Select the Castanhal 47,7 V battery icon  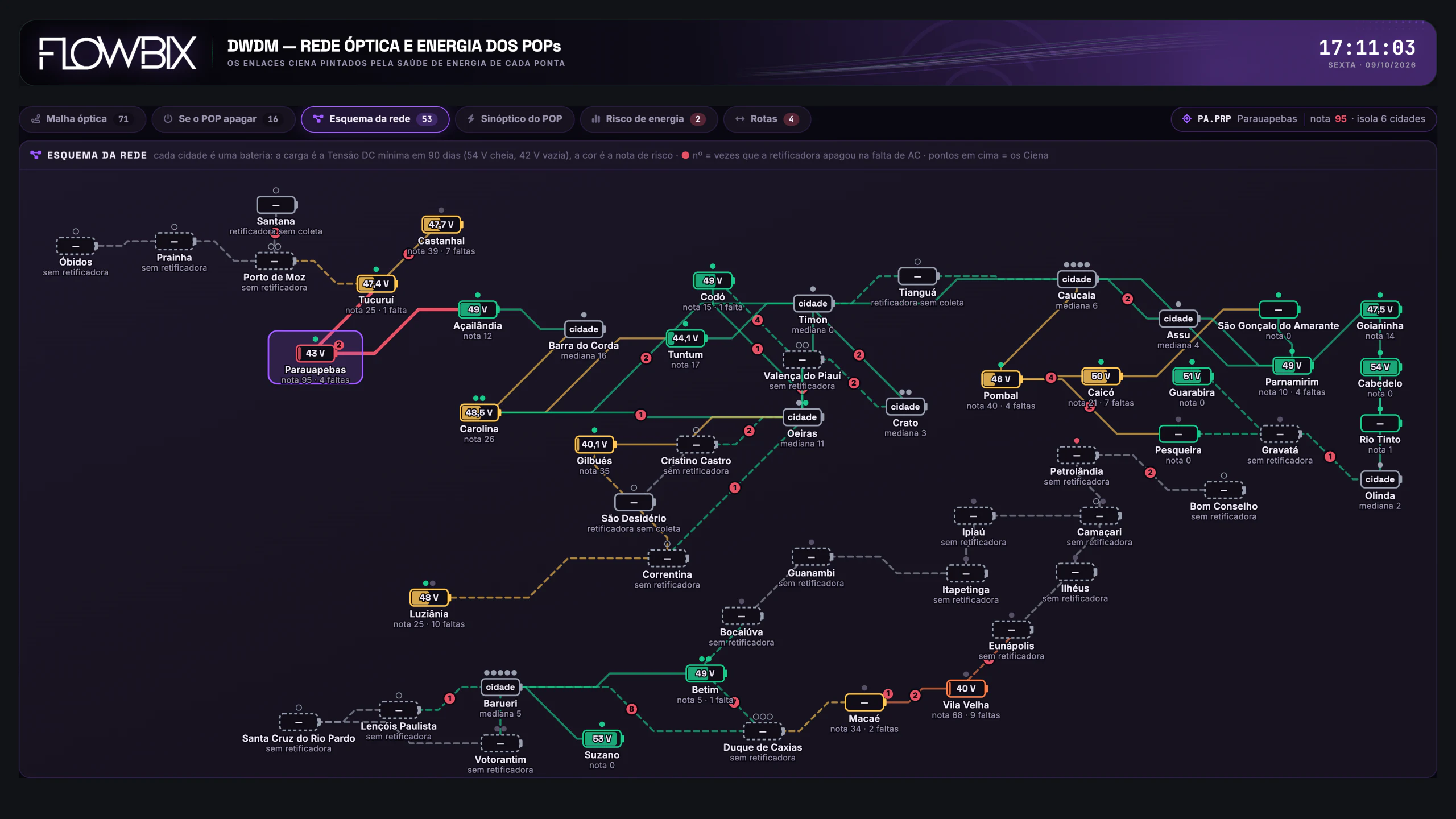tap(441, 225)
